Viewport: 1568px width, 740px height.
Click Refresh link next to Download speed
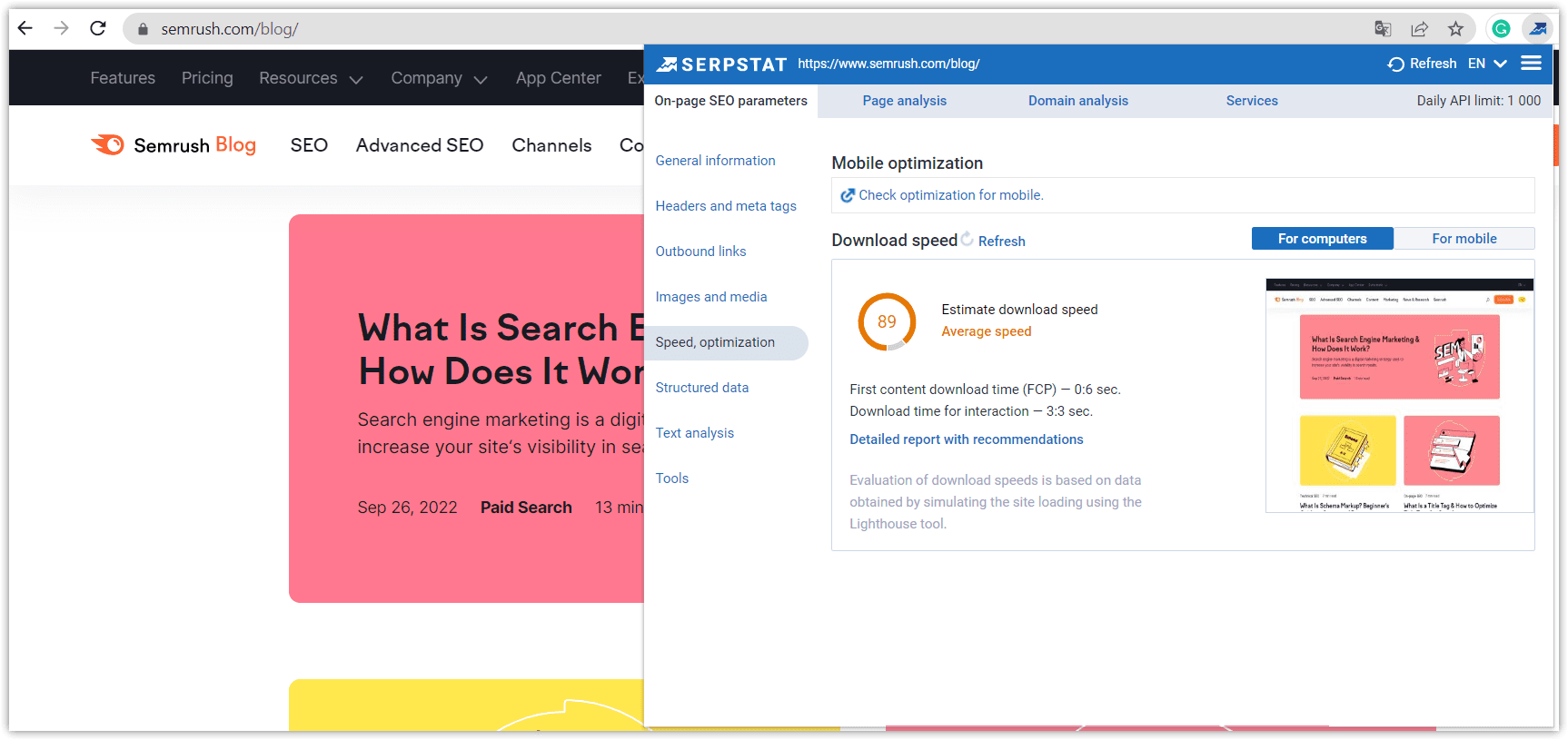point(1001,241)
